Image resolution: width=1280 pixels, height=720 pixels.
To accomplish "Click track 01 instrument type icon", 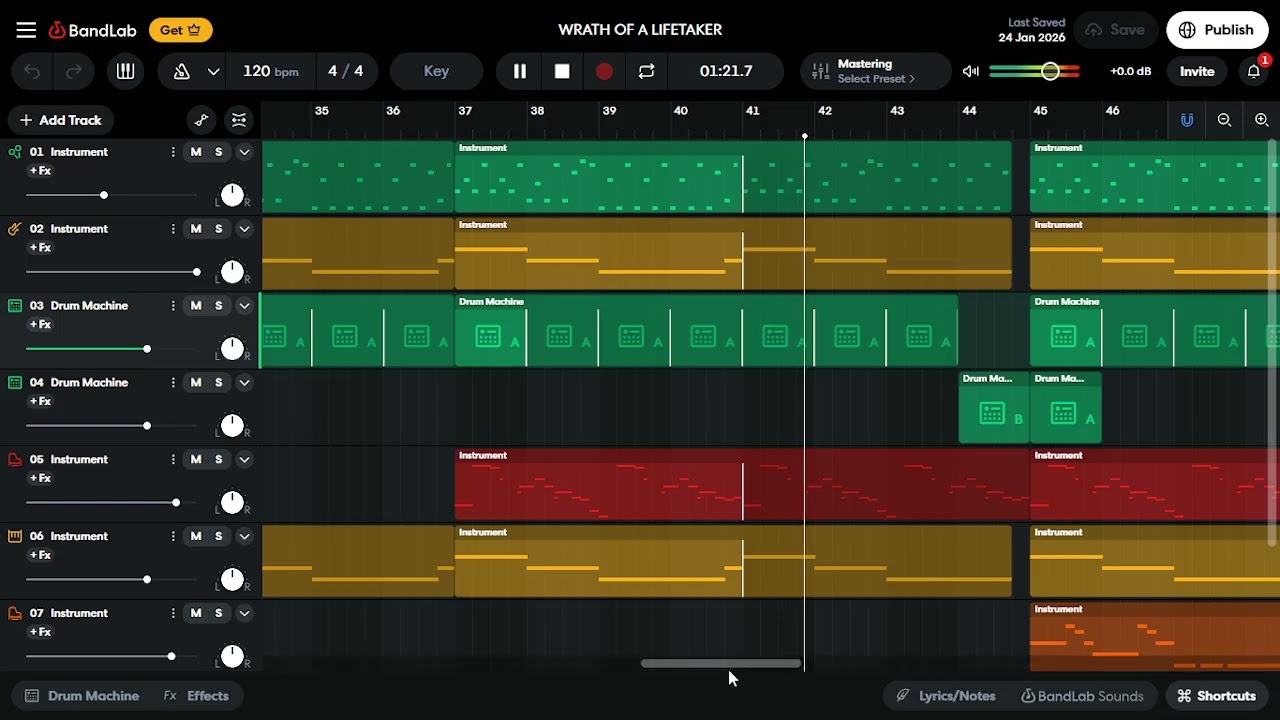I will 14,152.
